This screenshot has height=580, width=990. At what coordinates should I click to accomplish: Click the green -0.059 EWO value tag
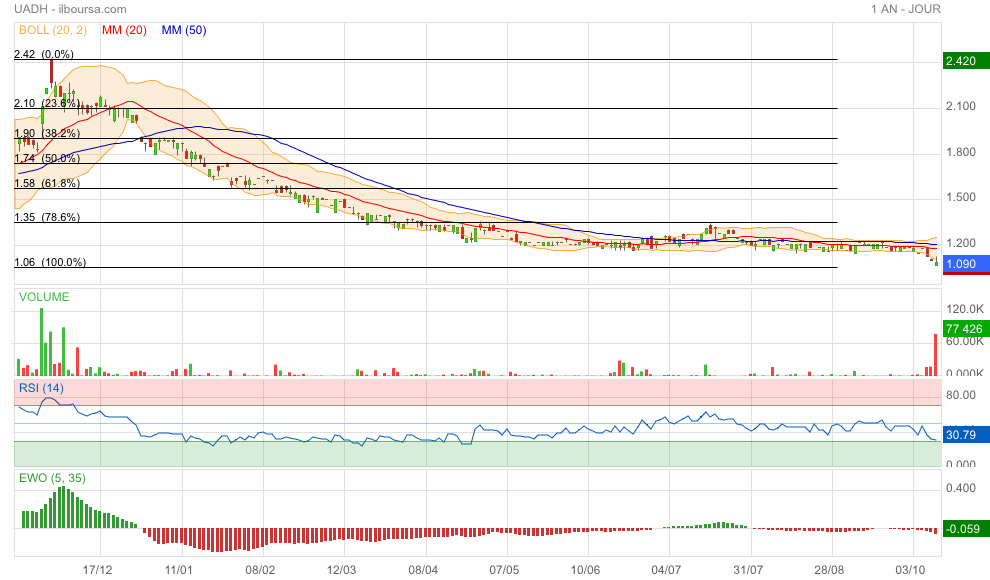tap(965, 529)
